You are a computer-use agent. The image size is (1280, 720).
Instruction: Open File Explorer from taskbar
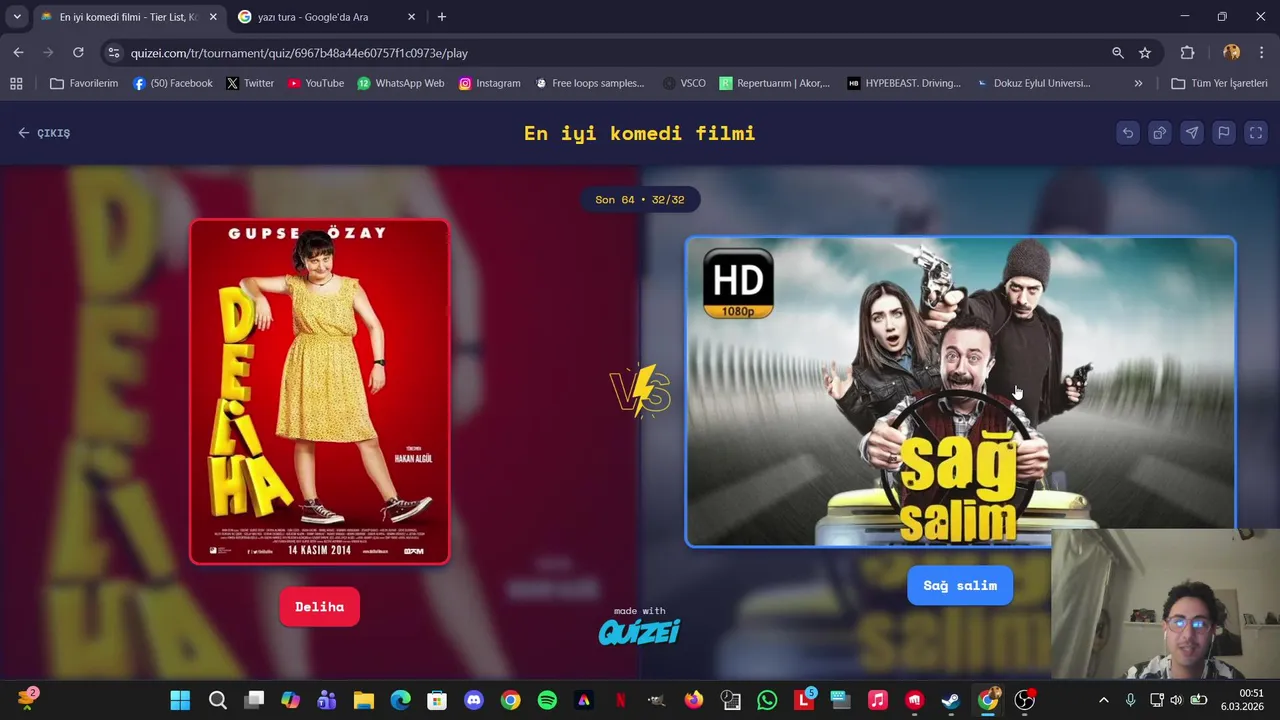pyautogui.click(x=364, y=700)
